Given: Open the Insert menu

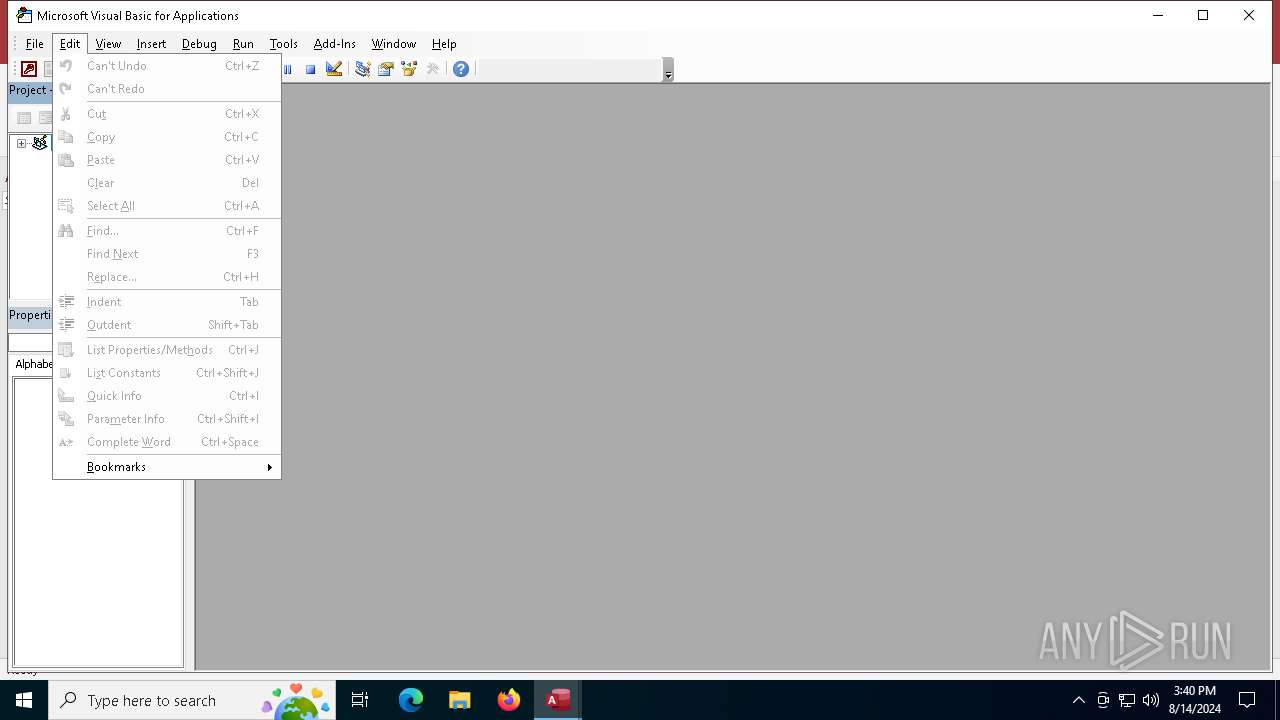Looking at the screenshot, I should (152, 44).
